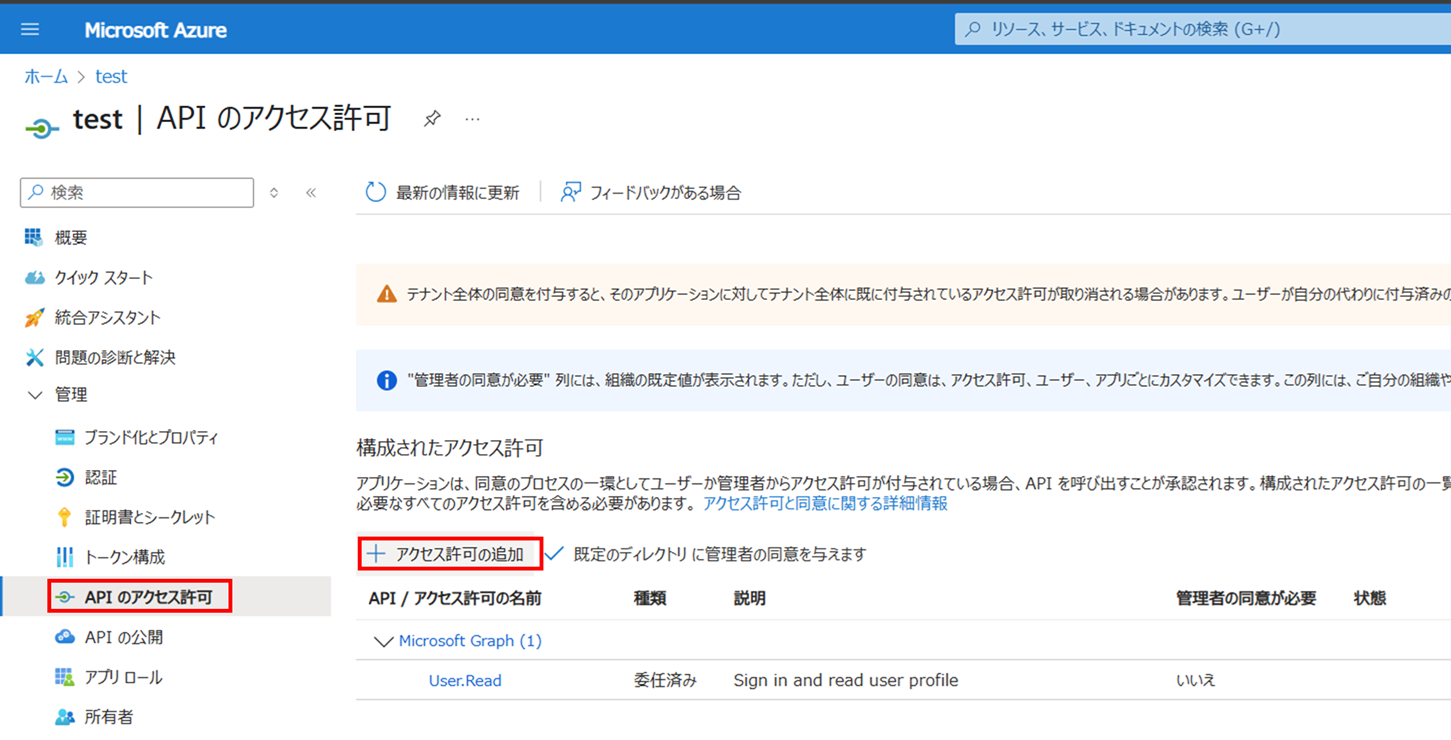This screenshot has height=740, width=1451.
Task: Click the 説明 column header
Action: (750, 598)
